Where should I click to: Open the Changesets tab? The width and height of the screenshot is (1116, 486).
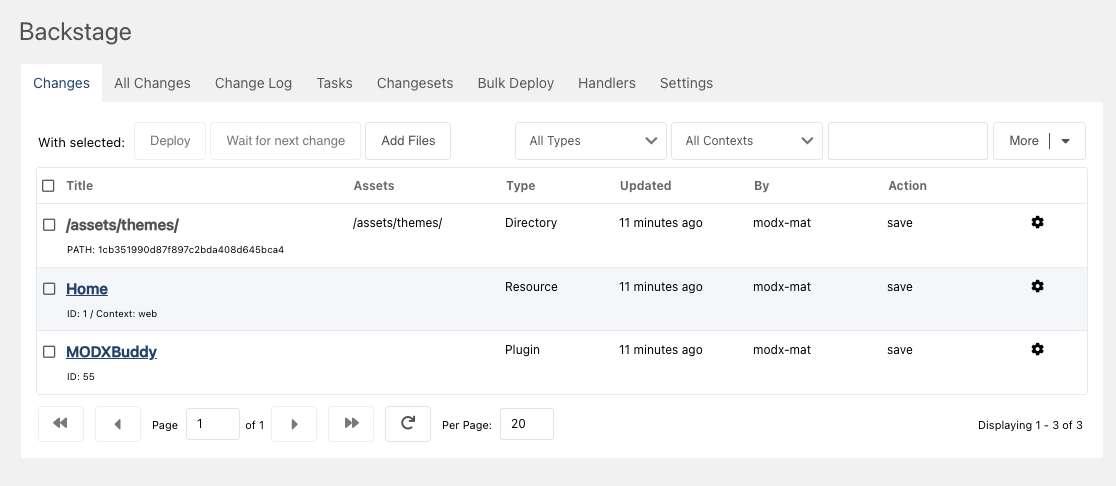415,83
